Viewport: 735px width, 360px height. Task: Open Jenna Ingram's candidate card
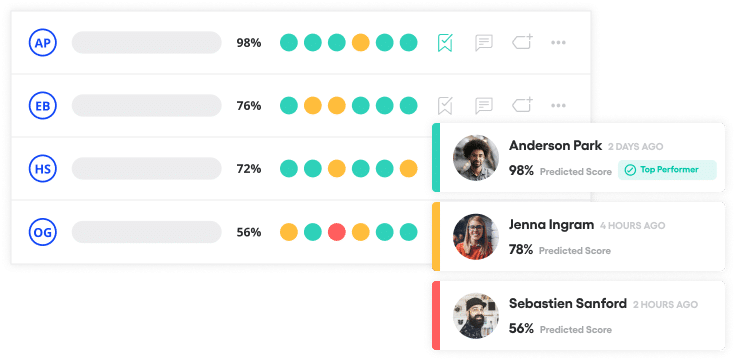pyautogui.click(x=578, y=236)
